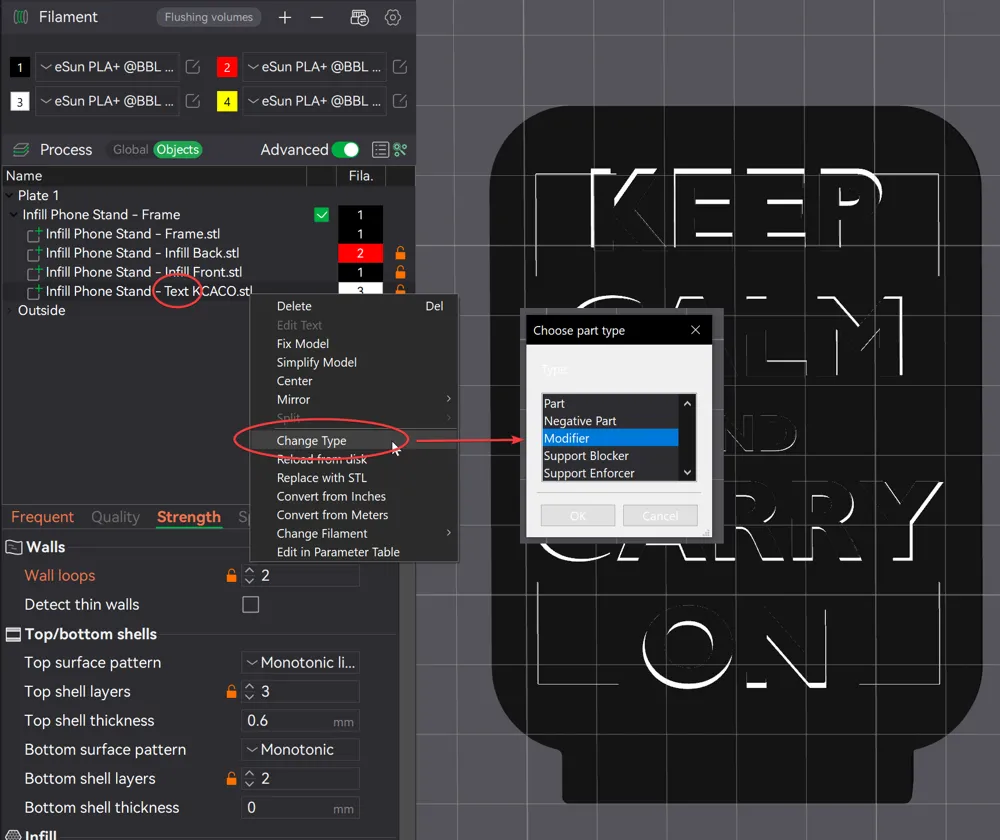
Task: Toggle the Advanced mode switch
Action: 345,150
